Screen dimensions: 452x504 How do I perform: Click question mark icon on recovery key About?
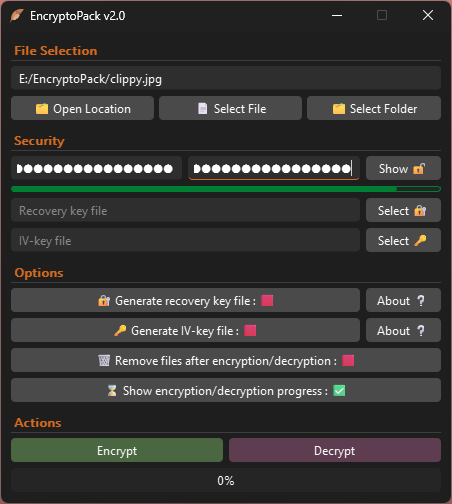point(421,301)
